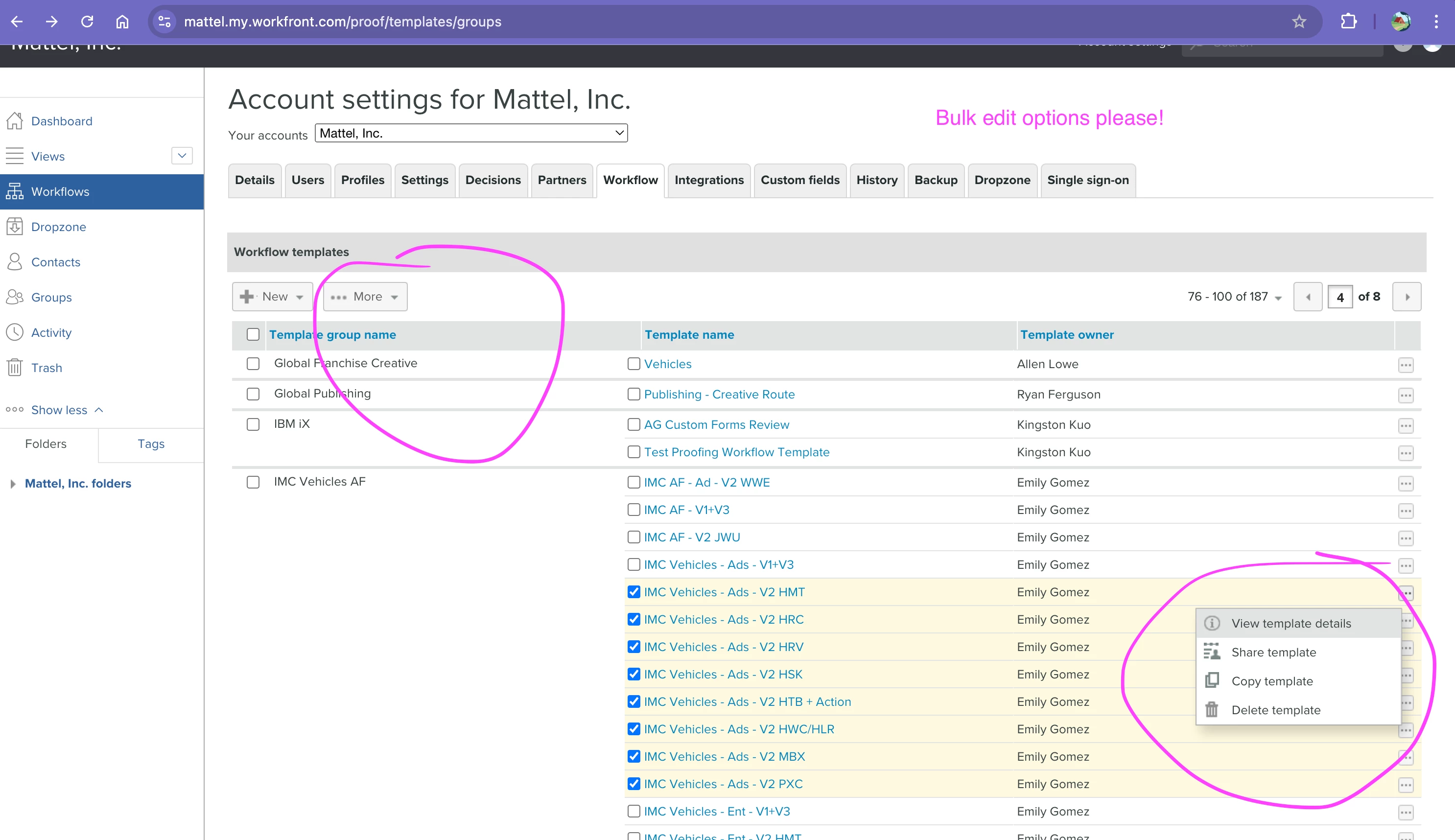
Task: Sort by Template owner column header
Action: [1067, 335]
